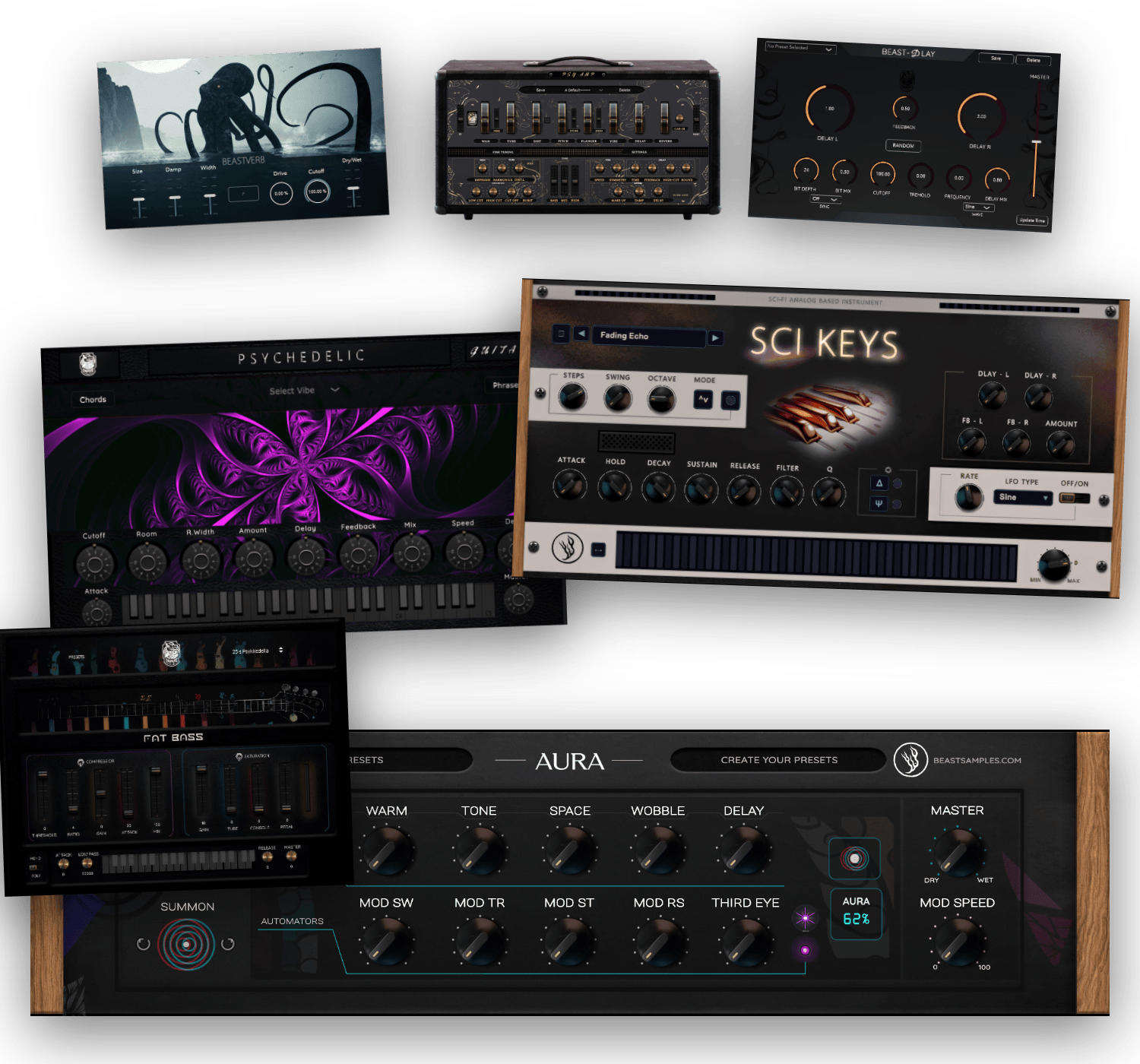The width and height of the screenshot is (1140, 1064).
Task: Click the Rate knob in Sci Keys LFO
Action: pyautogui.click(x=968, y=497)
